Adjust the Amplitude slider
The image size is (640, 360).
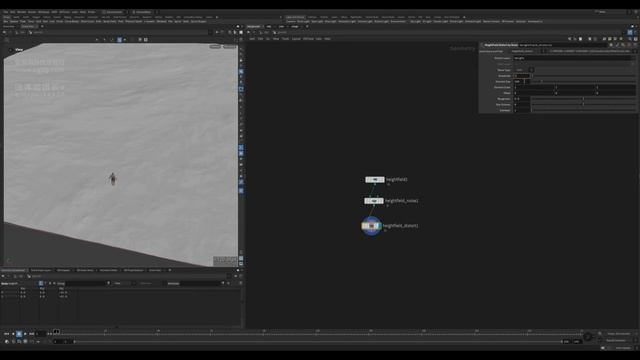click(584, 76)
